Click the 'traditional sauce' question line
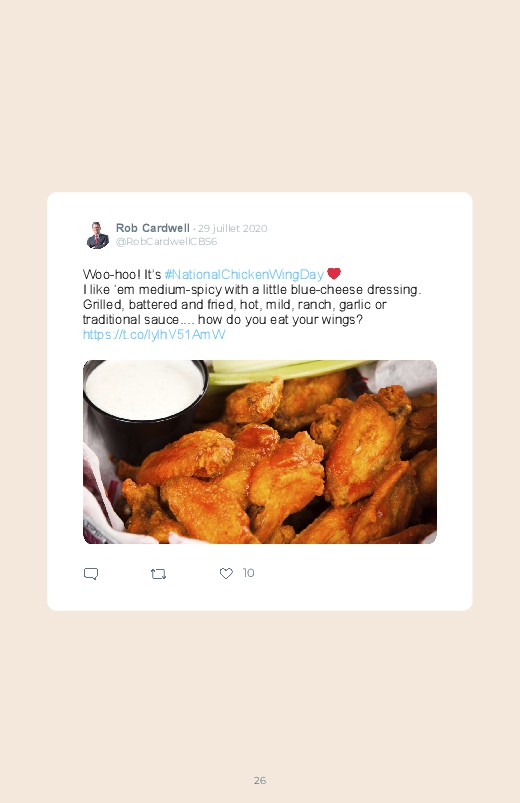 point(223,320)
